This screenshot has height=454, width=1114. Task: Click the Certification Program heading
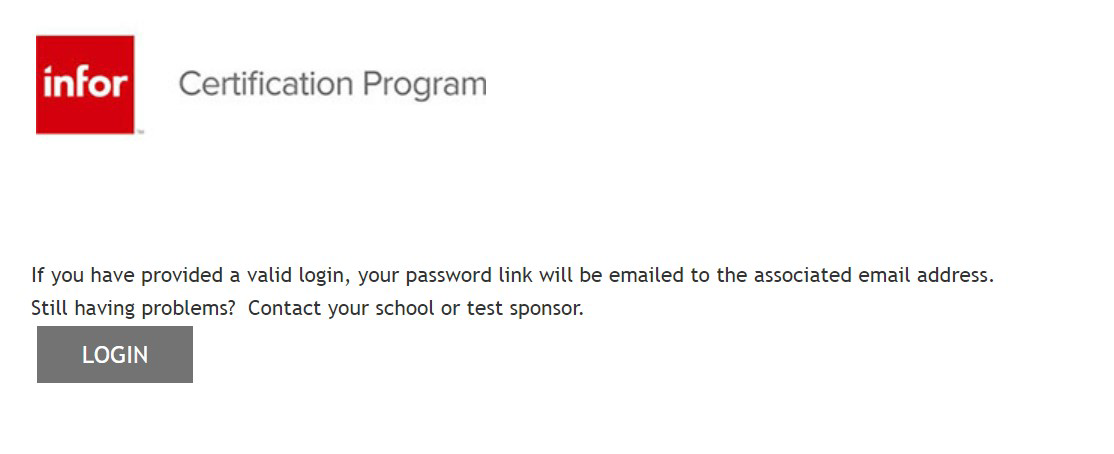point(332,84)
